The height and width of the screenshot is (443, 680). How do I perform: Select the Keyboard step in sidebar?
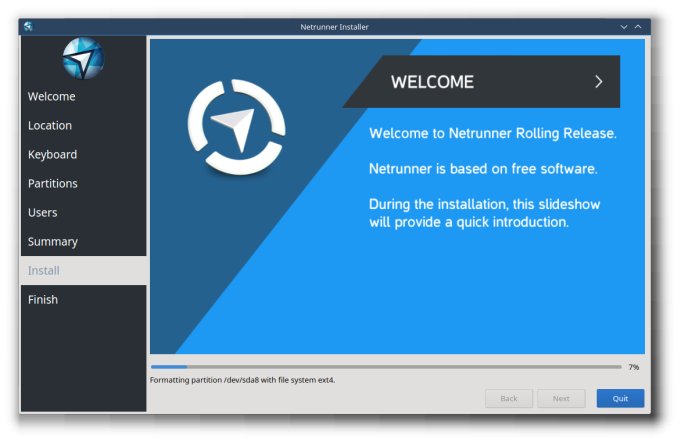[83, 154]
